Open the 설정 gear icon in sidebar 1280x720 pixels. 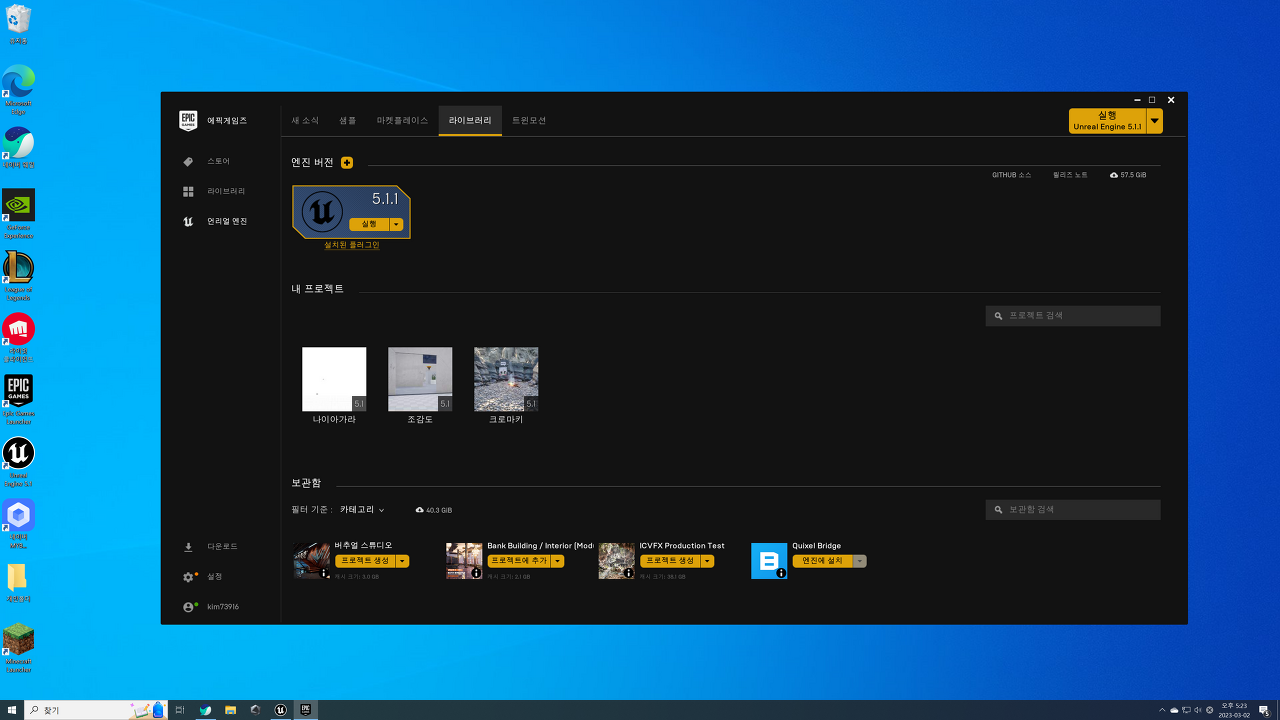click(188, 577)
